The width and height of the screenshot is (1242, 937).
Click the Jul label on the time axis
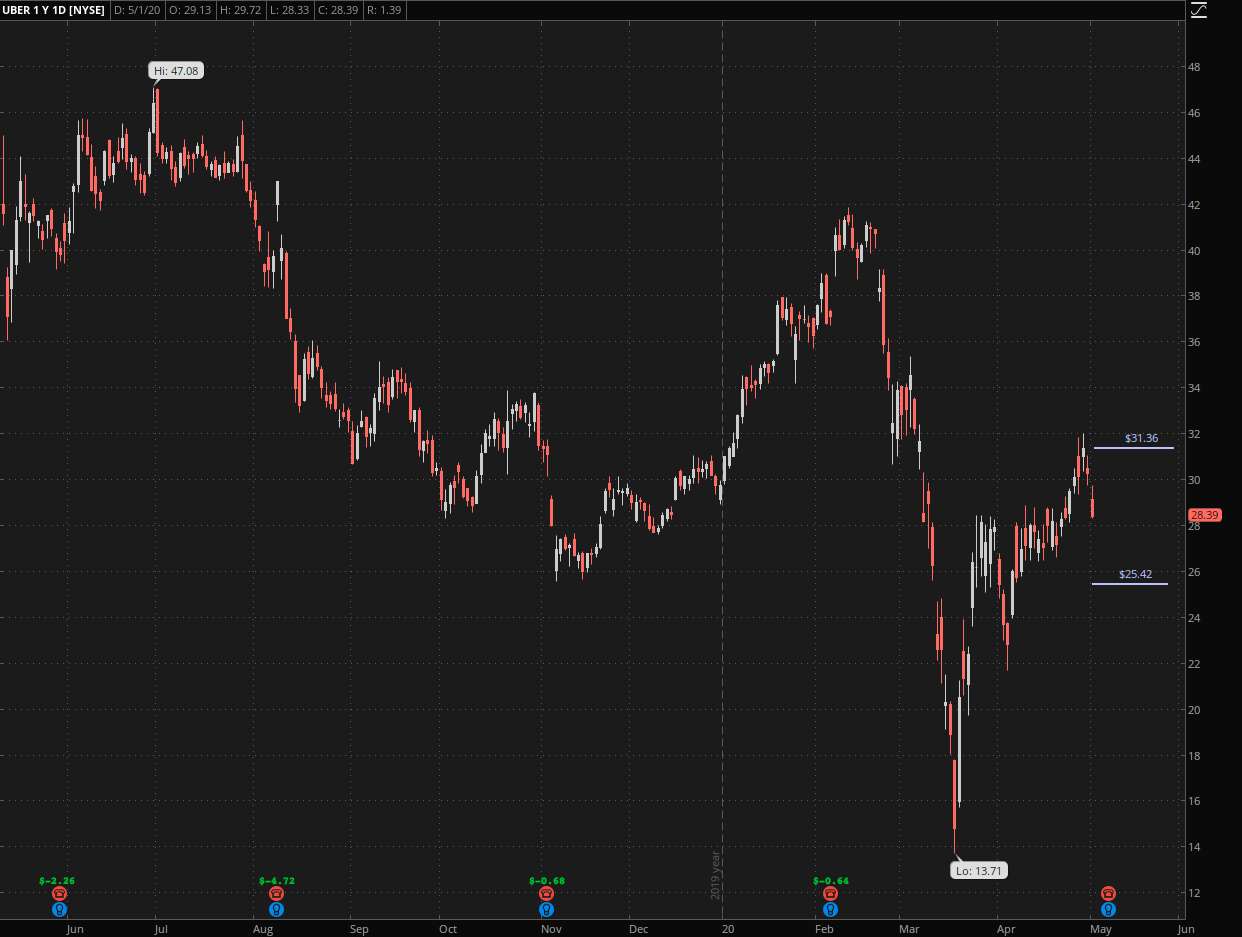[x=161, y=929]
